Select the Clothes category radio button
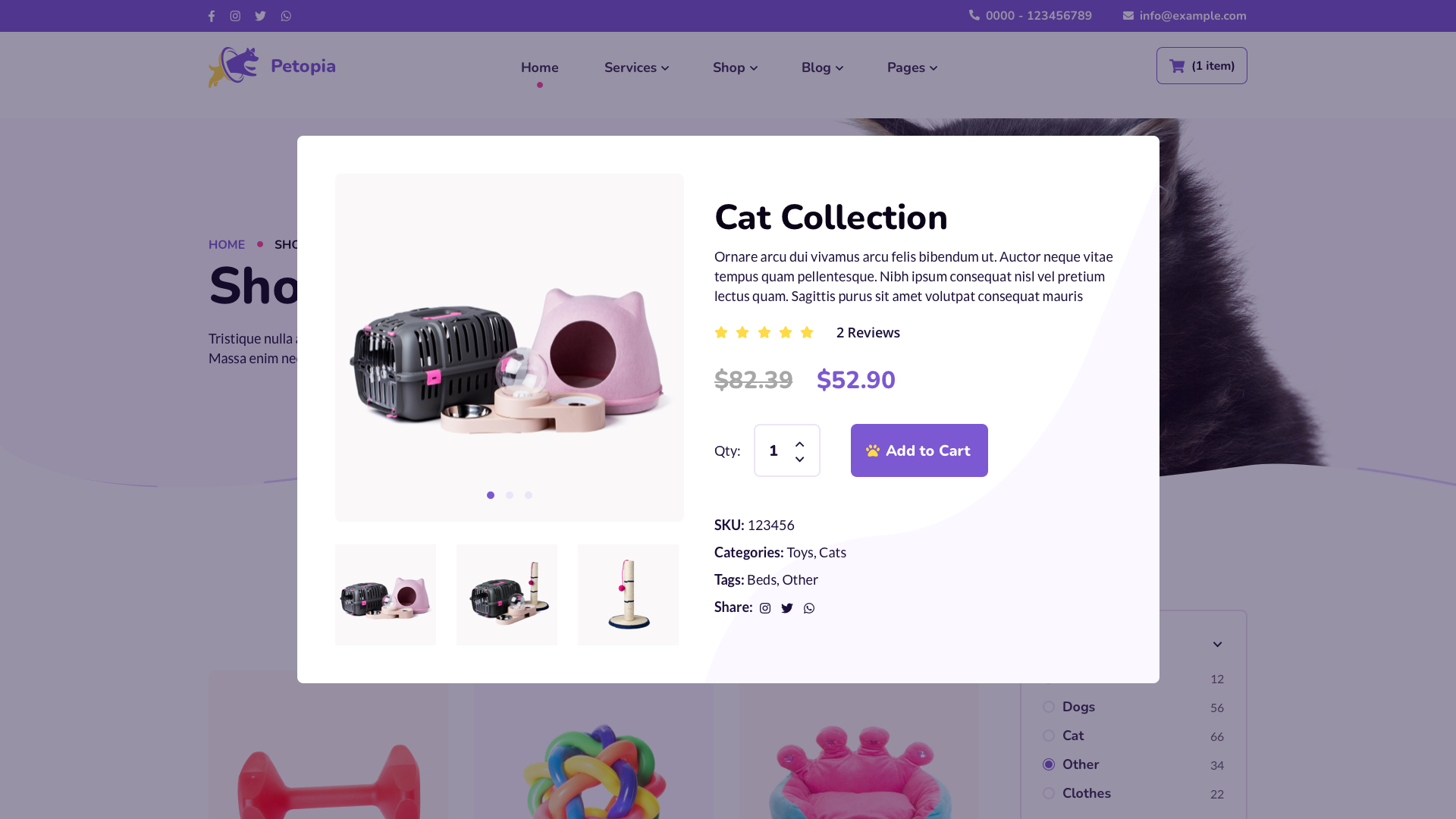Viewport: 1456px width, 819px height. pyautogui.click(x=1049, y=793)
